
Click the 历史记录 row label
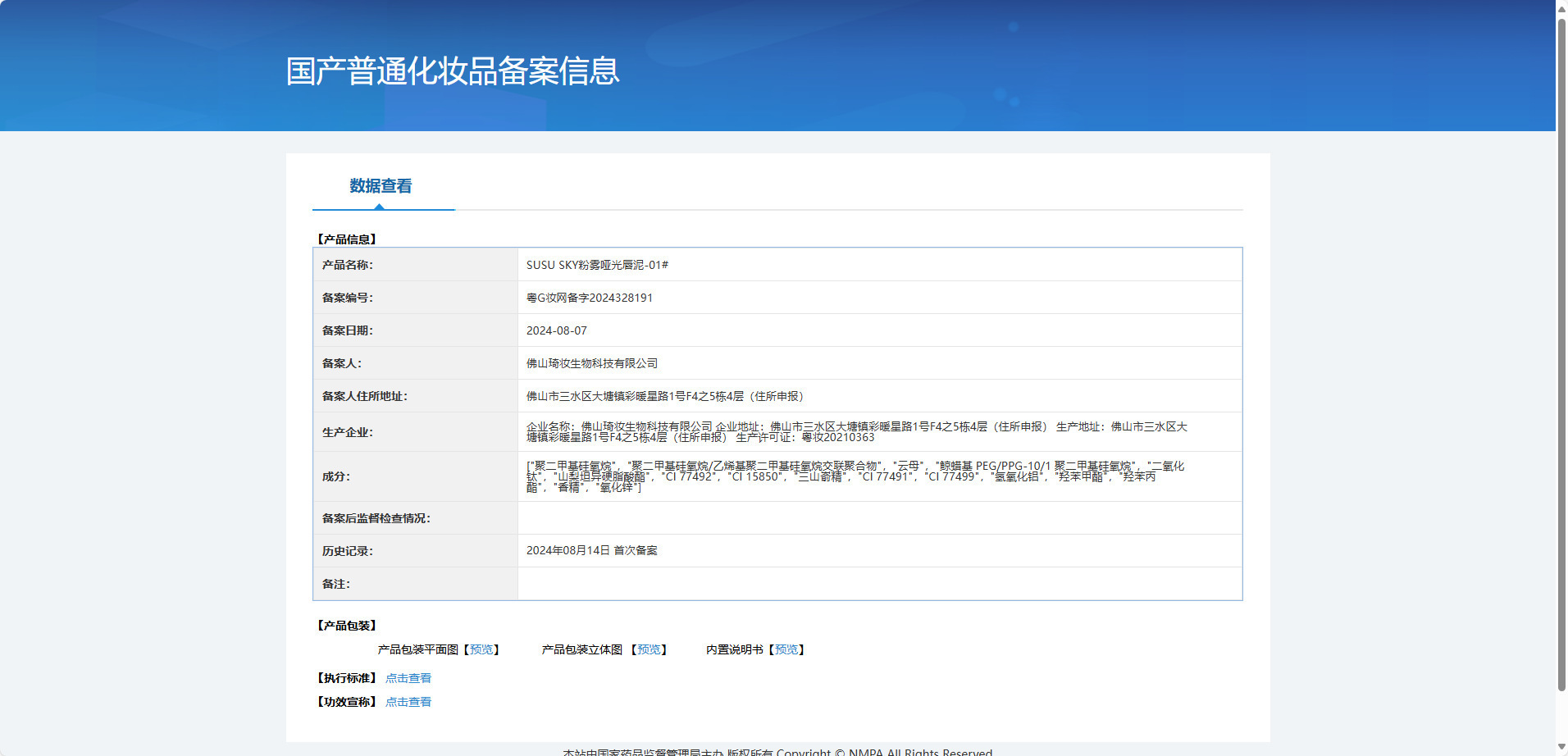point(347,551)
